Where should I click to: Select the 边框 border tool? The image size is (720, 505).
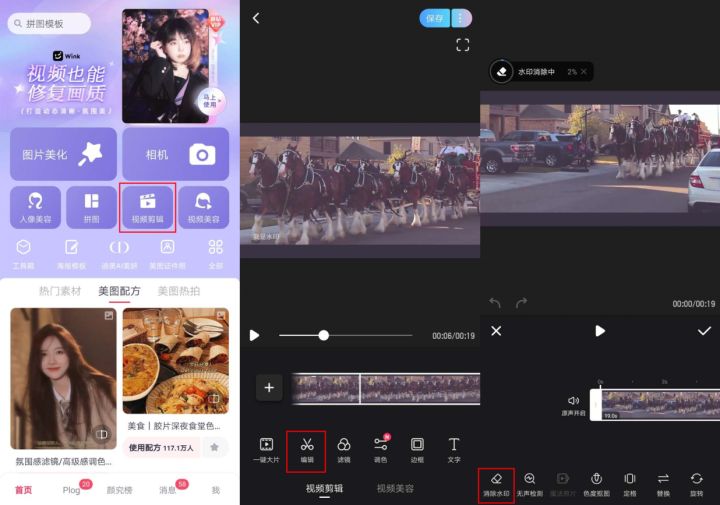point(417,450)
